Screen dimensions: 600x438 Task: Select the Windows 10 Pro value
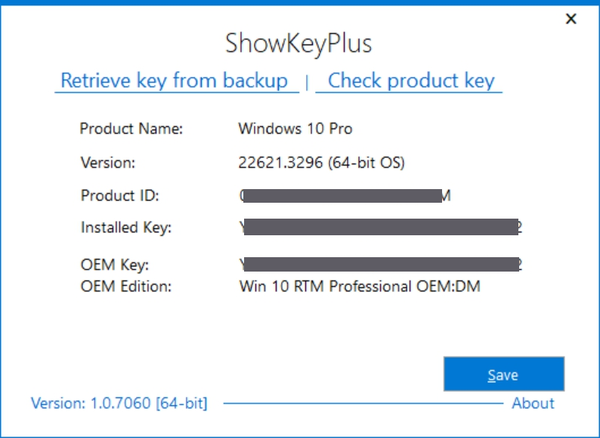(296, 129)
